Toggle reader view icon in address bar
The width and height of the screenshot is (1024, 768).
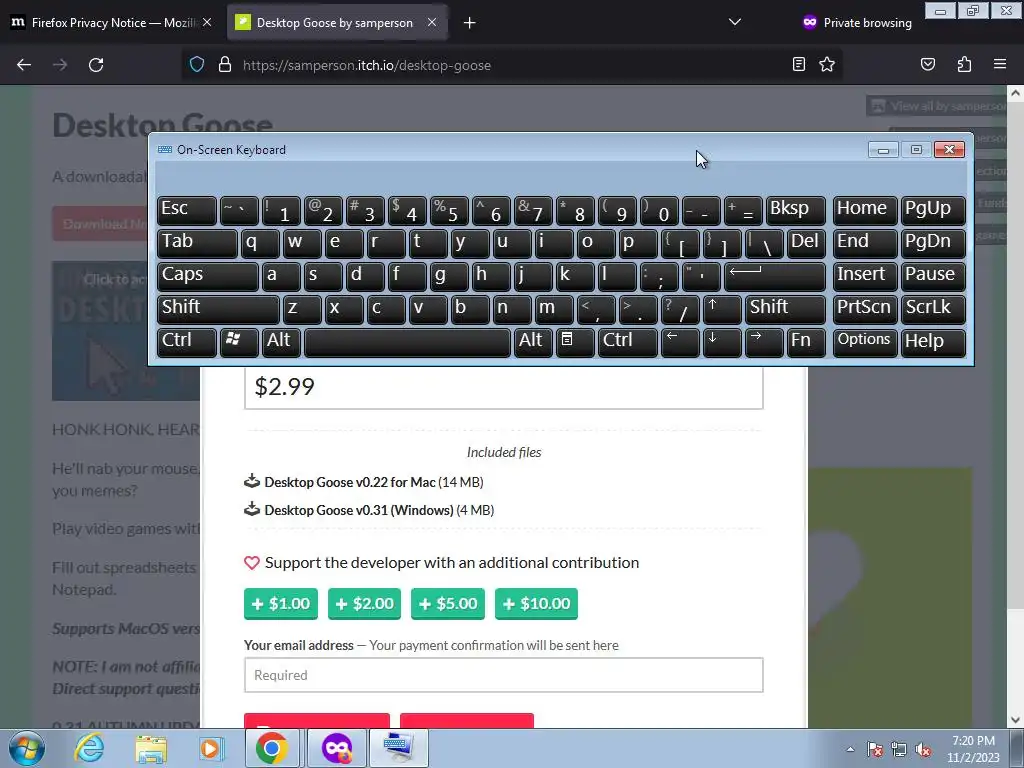coord(798,64)
